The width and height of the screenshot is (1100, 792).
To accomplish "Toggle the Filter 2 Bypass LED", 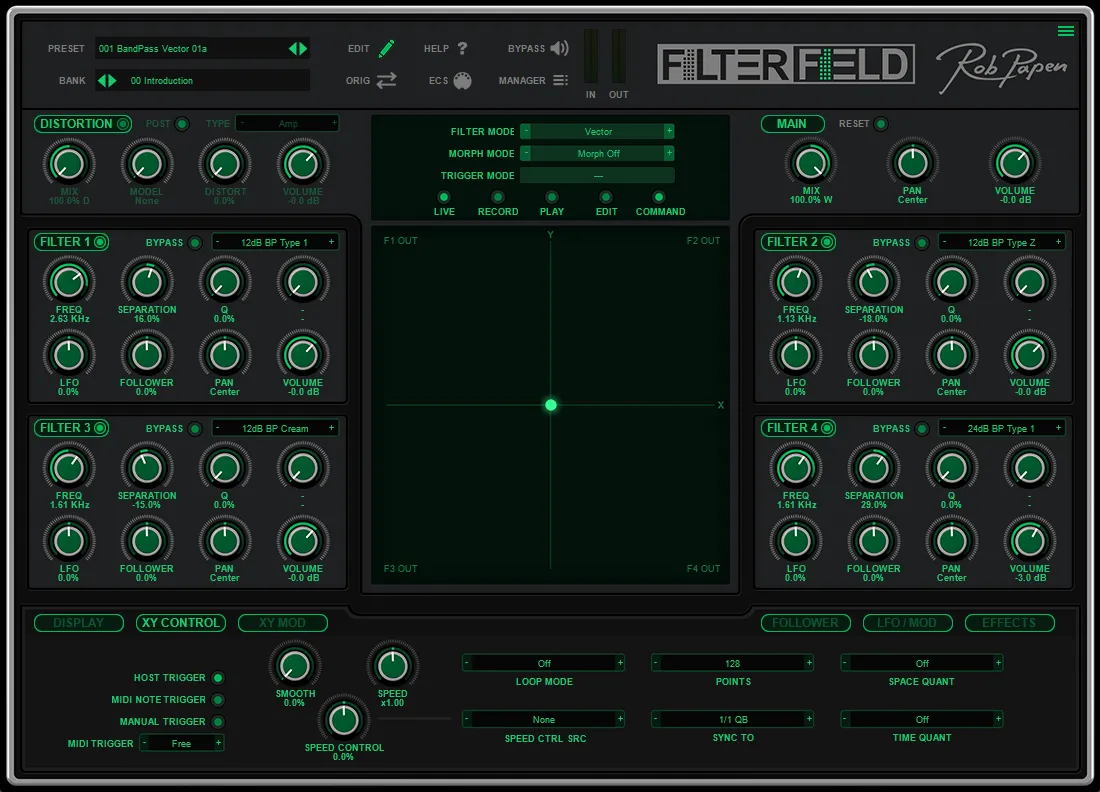I will [x=922, y=243].
